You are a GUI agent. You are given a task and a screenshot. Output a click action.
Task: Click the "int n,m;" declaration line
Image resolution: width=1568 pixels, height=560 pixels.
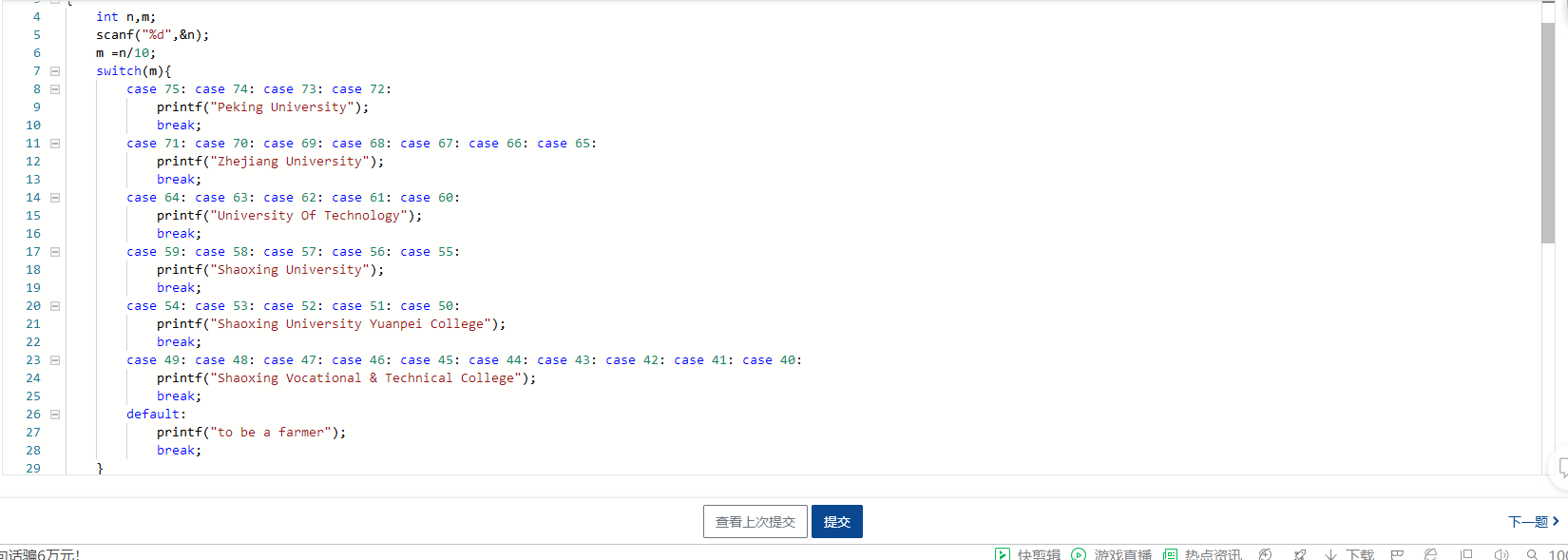point(126,17)
